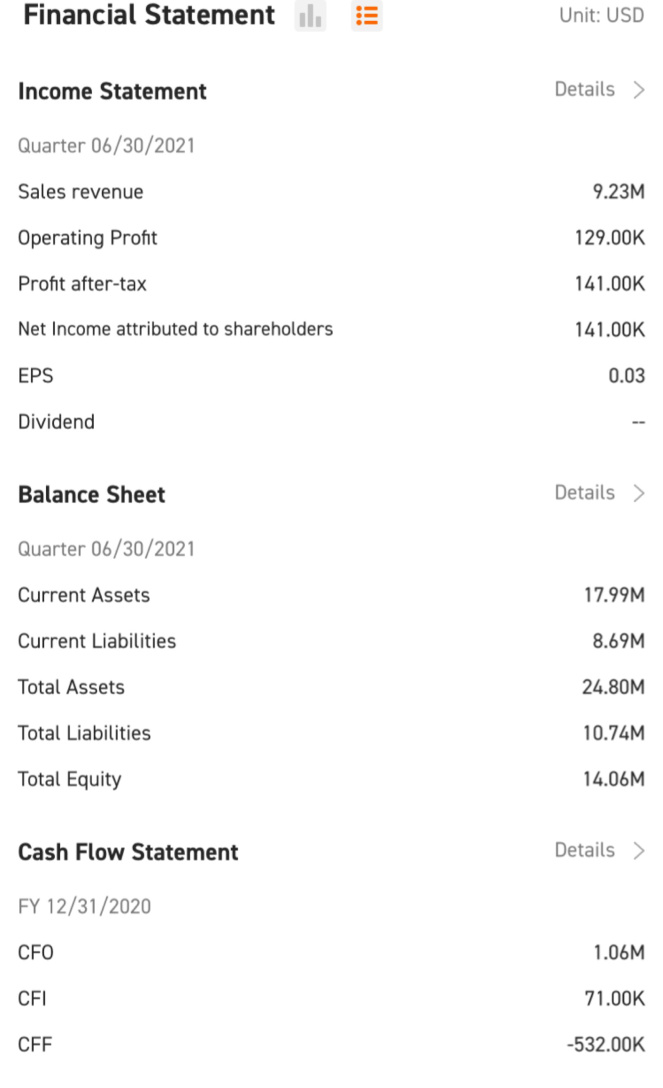Viewport: 663px width, 1088px height.
Task: Tap the Sales revenue row
Action: pos(332,192)
